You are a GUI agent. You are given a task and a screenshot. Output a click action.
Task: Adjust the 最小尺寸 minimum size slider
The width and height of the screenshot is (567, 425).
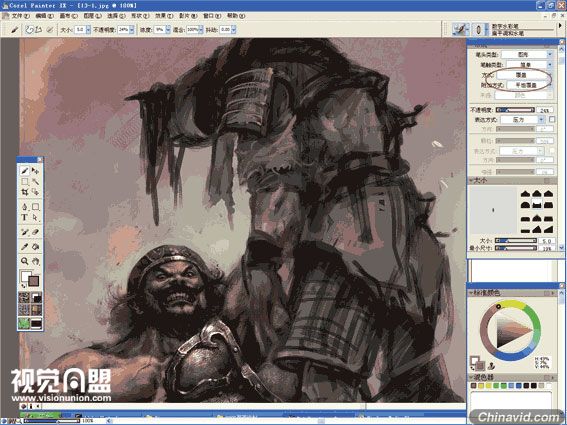coord(516,248)
